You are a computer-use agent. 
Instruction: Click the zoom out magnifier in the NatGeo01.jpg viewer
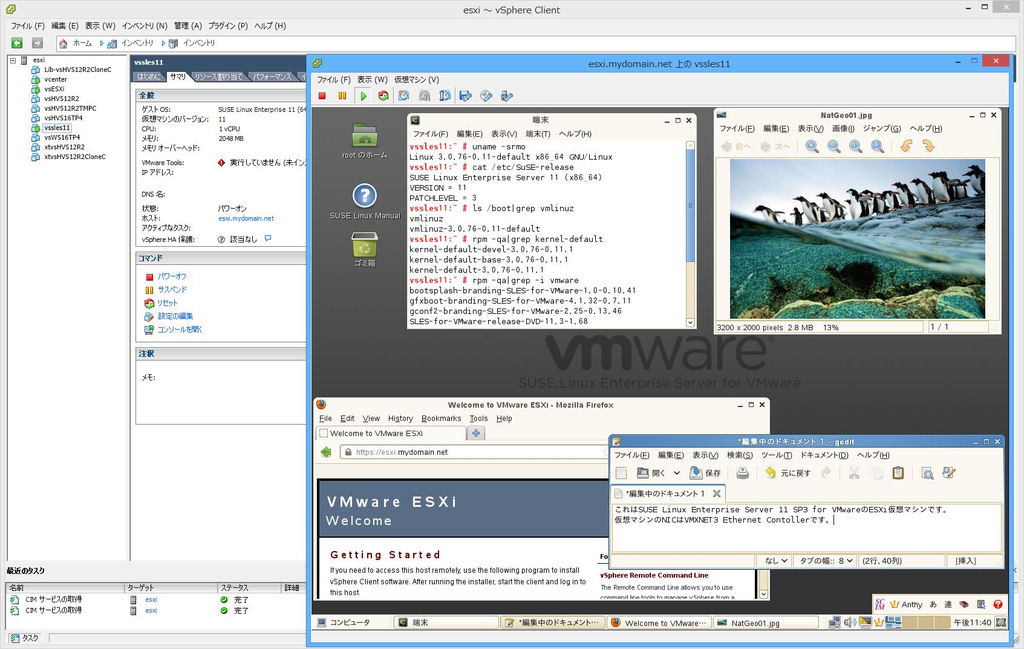[x=834, y=146]
